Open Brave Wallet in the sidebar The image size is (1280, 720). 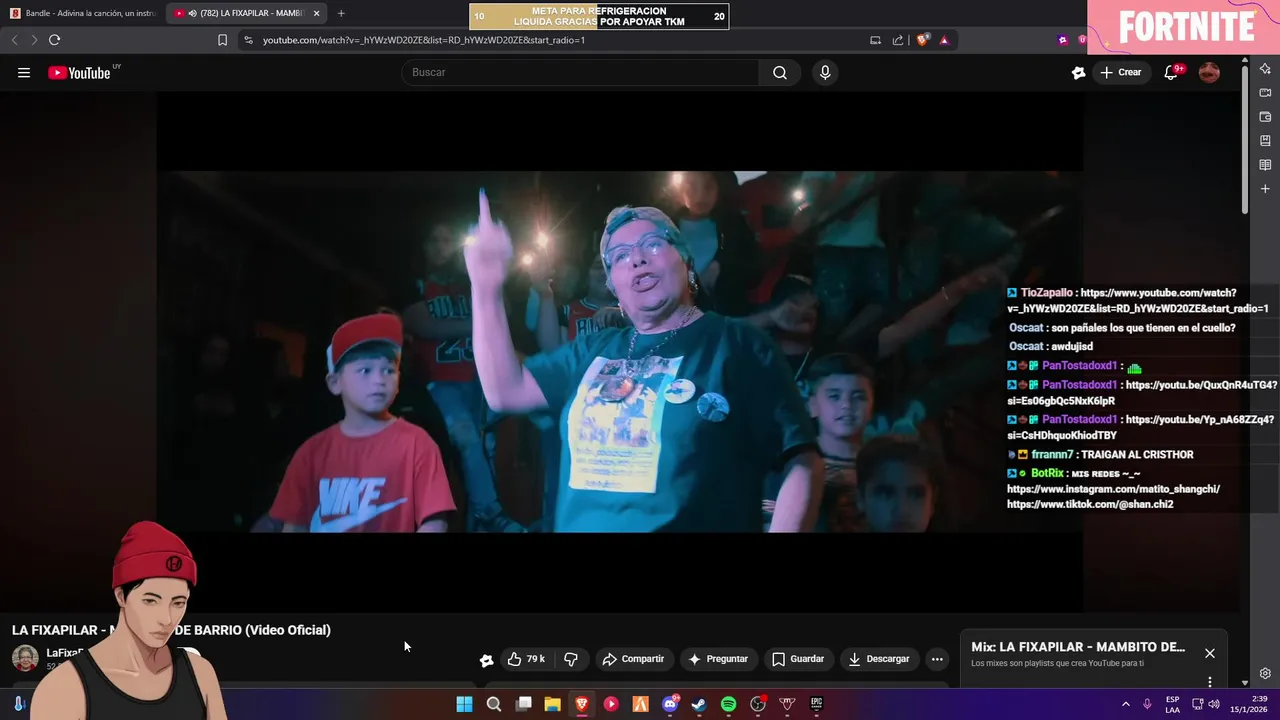coord(1265,117)
